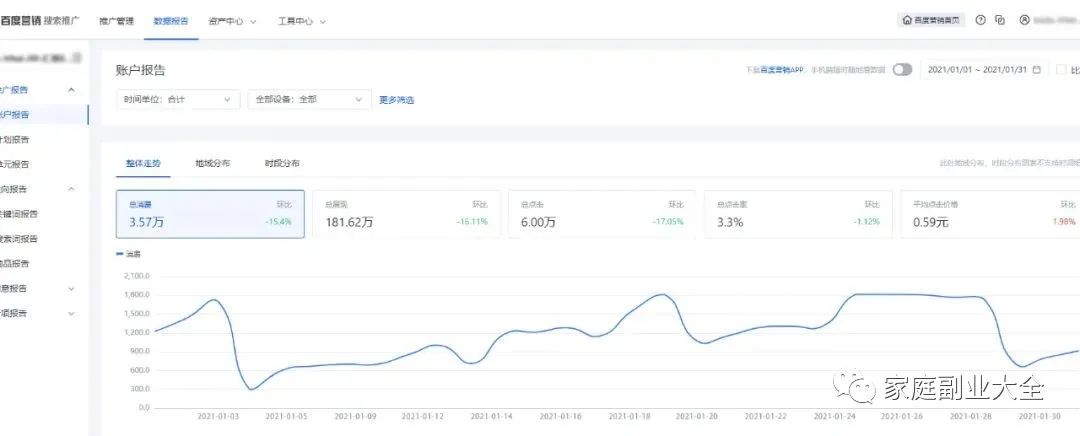Open the 全部设备 dropdown
Screen dimensions: 1080x436
point(309,99)
